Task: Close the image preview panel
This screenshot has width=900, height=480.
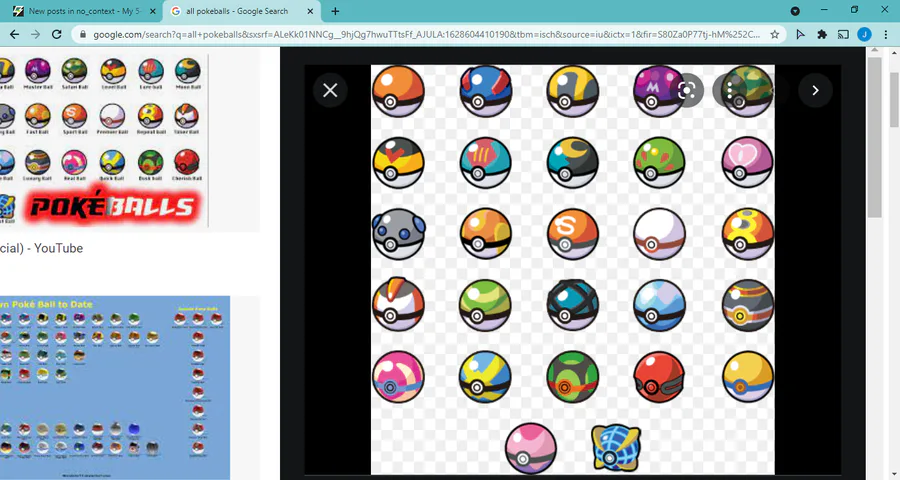Action: click(330, 90)
